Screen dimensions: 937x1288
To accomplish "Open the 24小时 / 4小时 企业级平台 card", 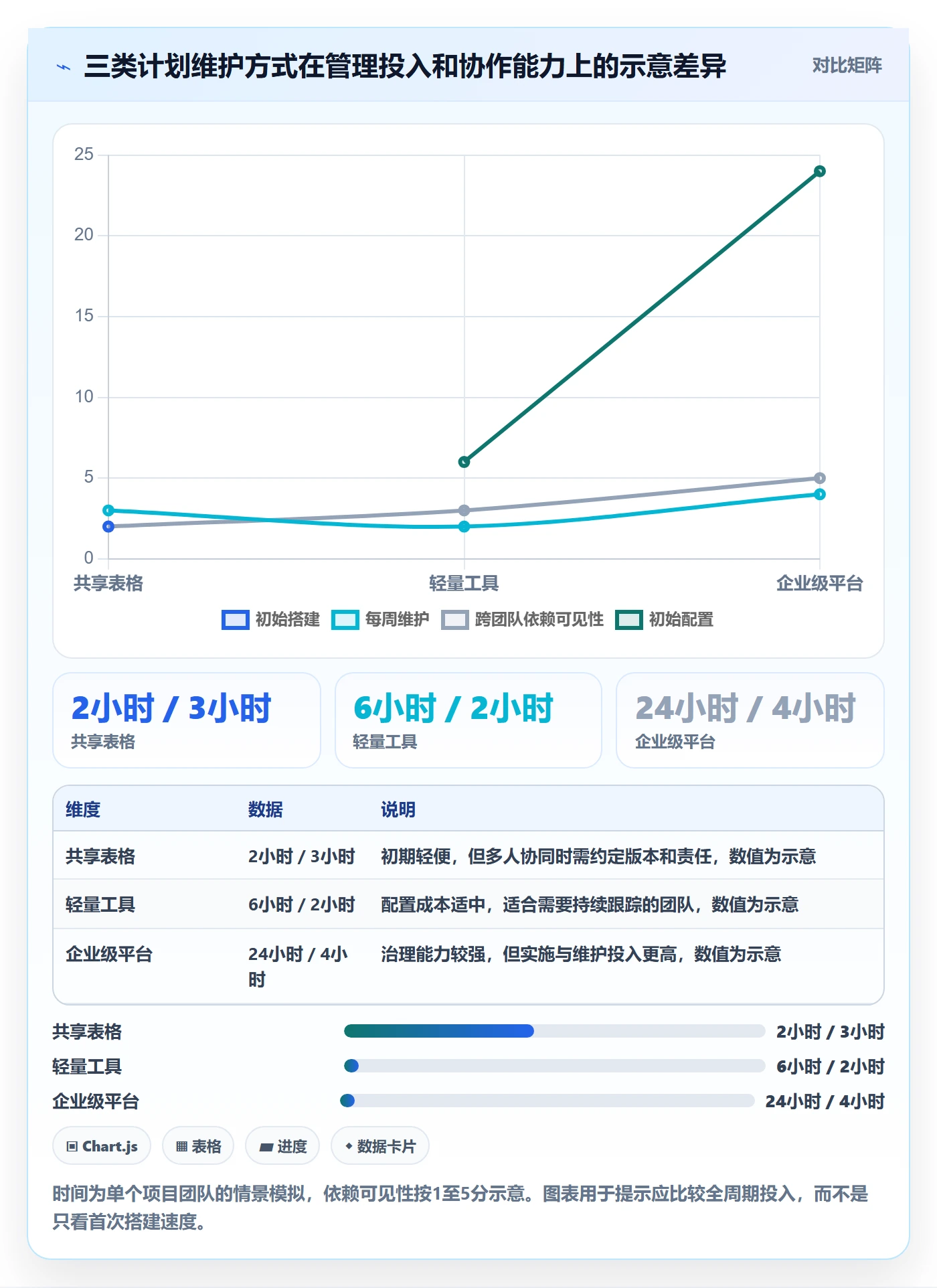I will click(x=750, y=720).
